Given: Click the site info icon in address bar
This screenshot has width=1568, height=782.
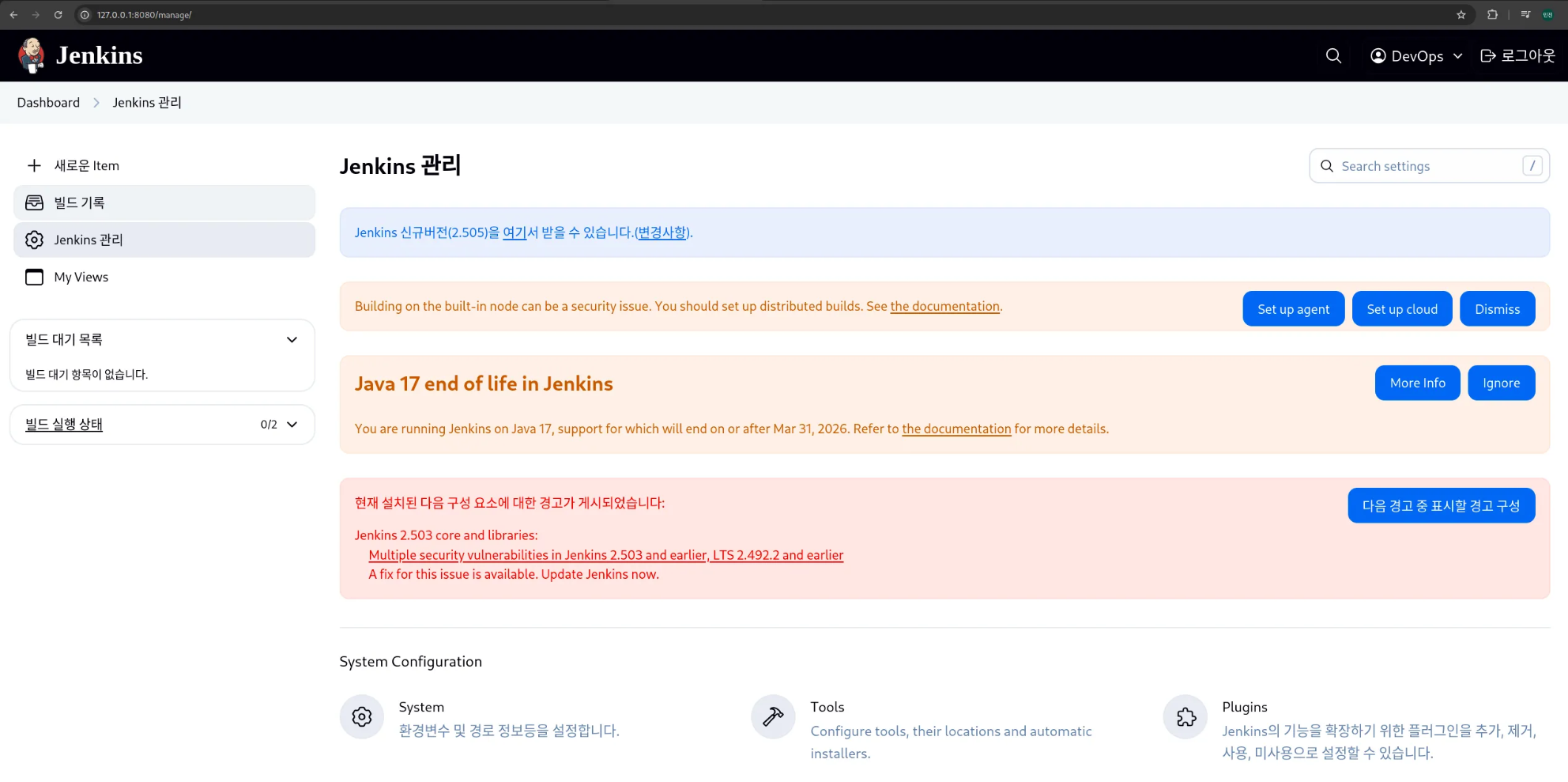Looking at the screenshot, I should (85, 14).
